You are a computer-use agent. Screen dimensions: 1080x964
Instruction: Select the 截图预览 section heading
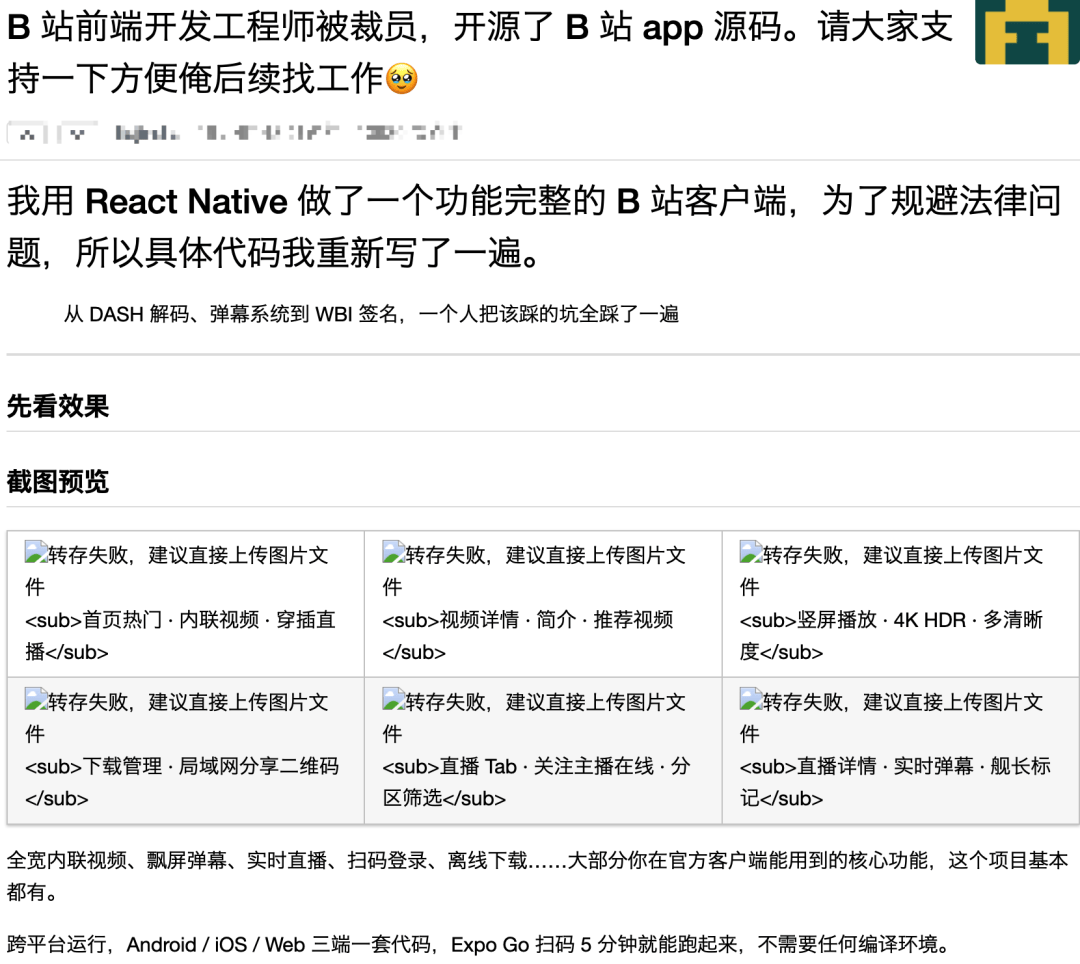(58, 483)
